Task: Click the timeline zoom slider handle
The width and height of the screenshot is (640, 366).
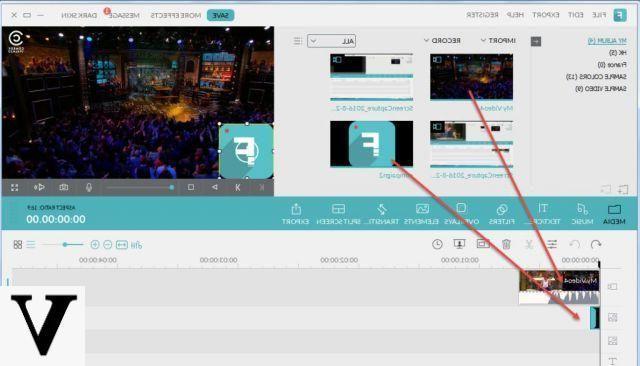Action: coord(65,244)
